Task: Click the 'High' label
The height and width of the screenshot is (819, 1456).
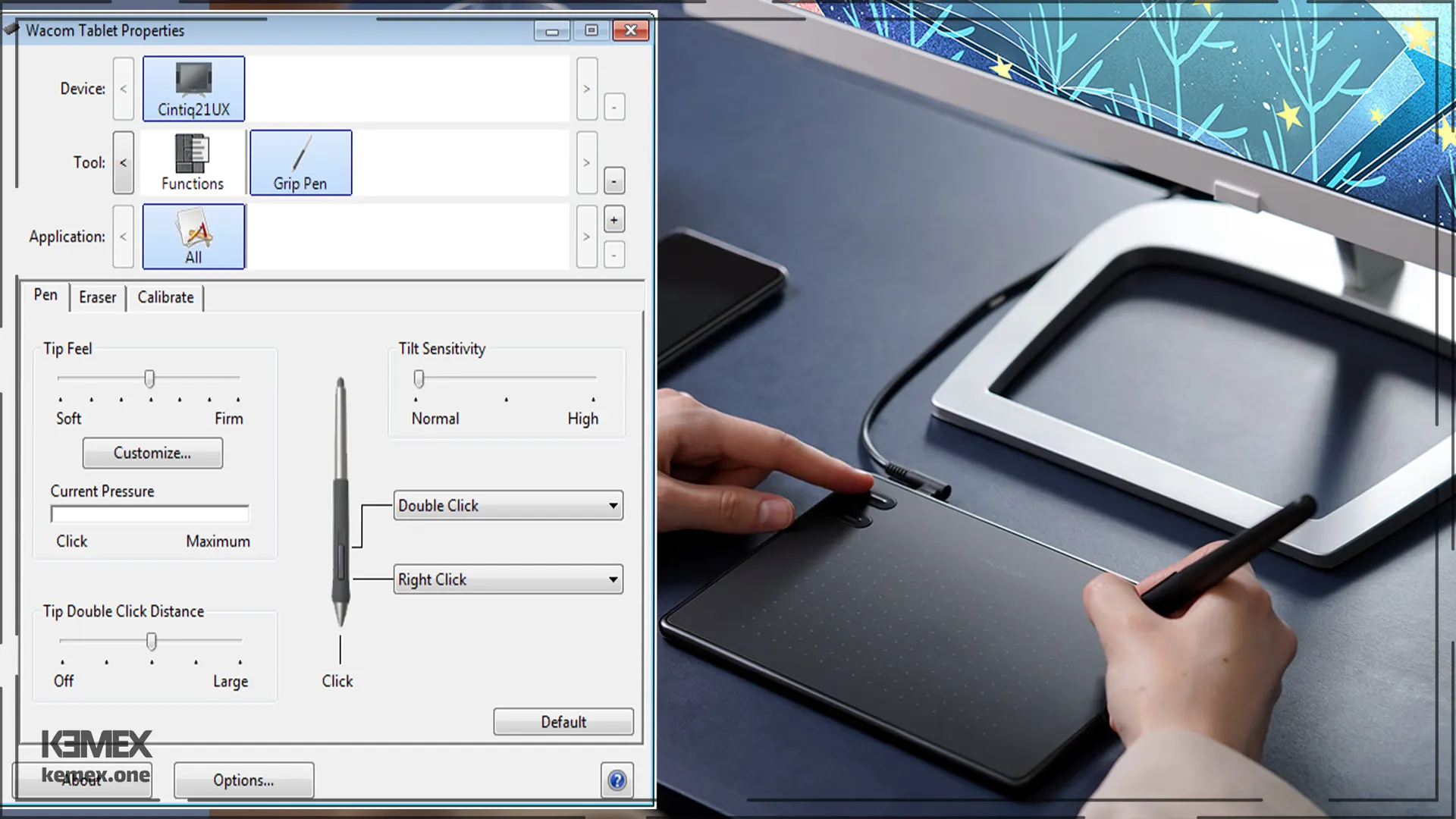Action: [x=583, y=419]
